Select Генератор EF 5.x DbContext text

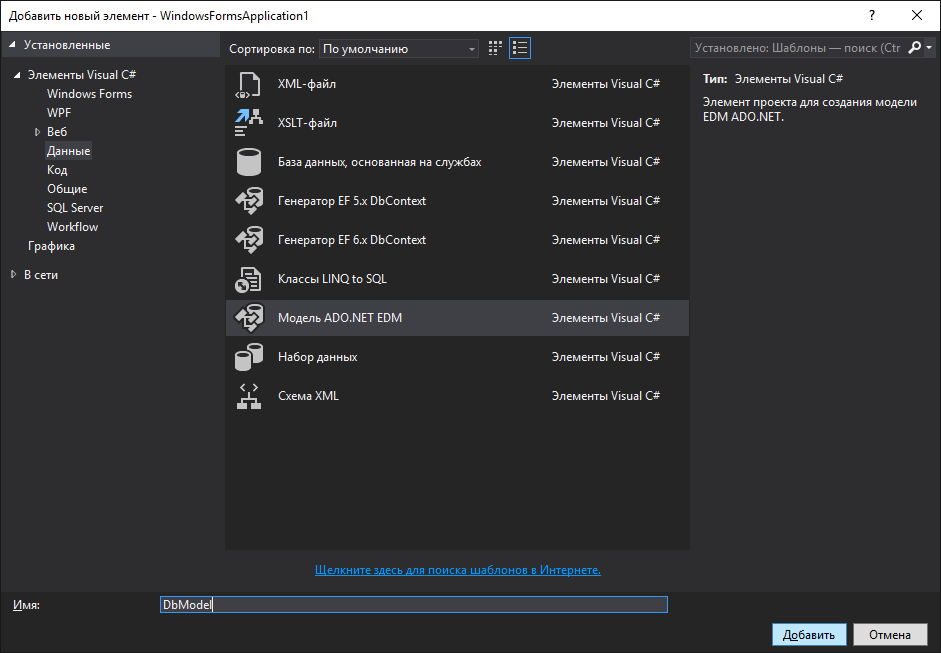tap(352, 201)
